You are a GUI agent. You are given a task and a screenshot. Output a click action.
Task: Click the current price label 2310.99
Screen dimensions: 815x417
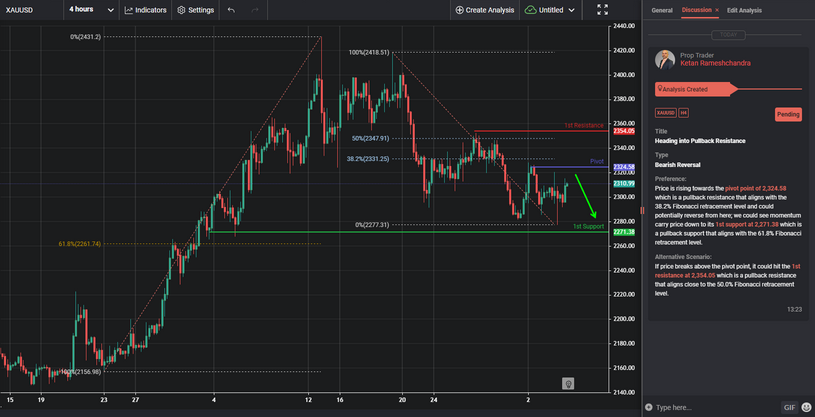point(624,184)
